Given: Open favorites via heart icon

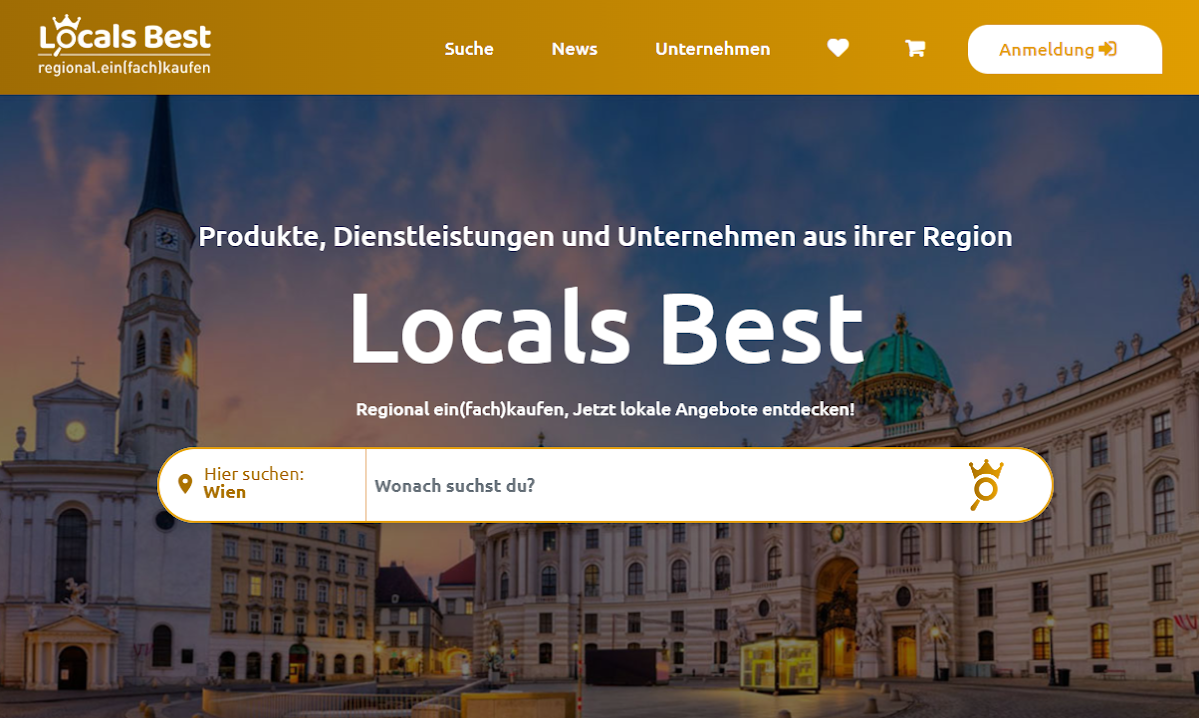Looking at the screenshot, I should [838, 48].
